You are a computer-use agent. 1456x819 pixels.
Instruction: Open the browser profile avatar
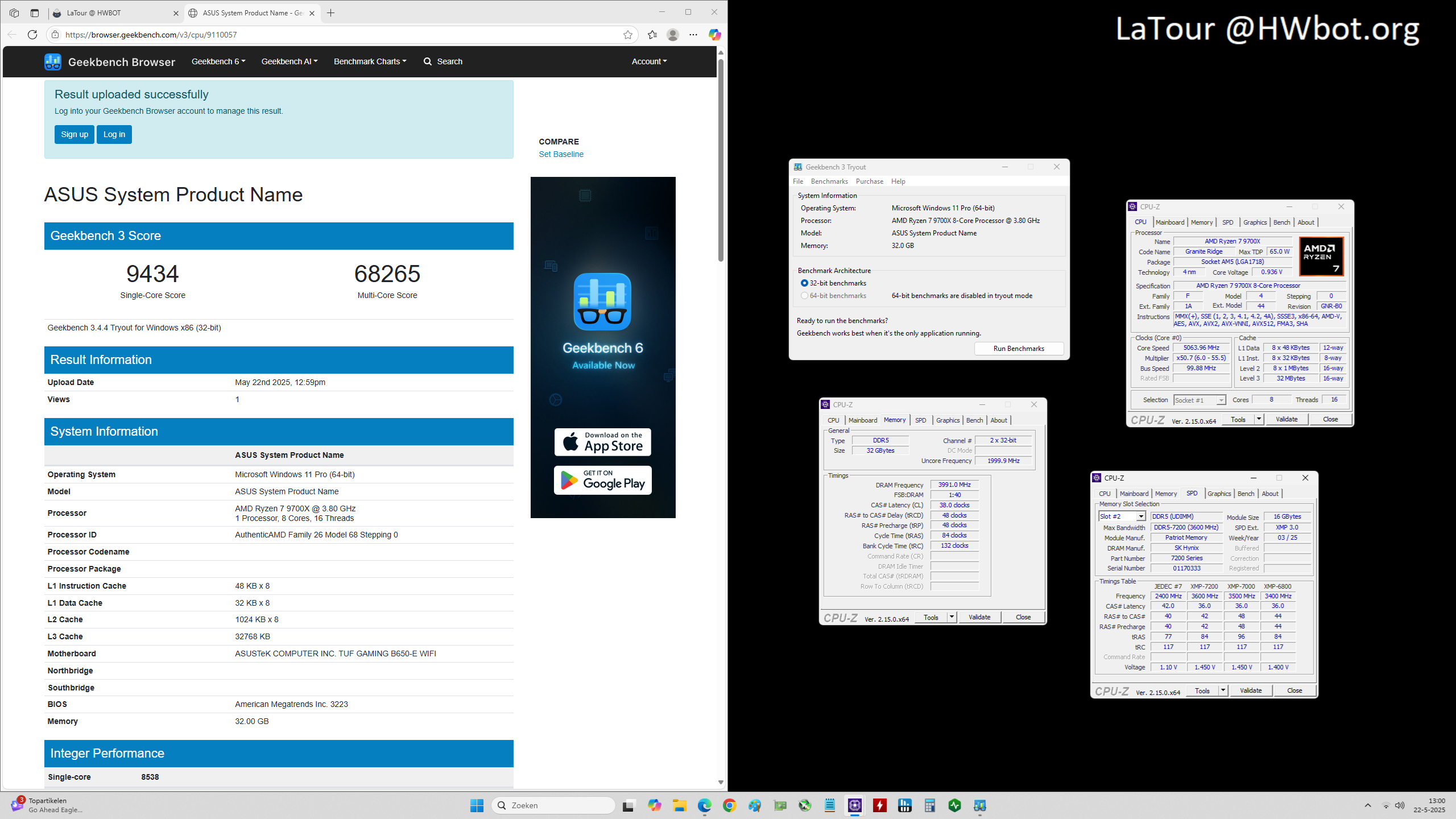pyautogui.click(x=673, y=35)
